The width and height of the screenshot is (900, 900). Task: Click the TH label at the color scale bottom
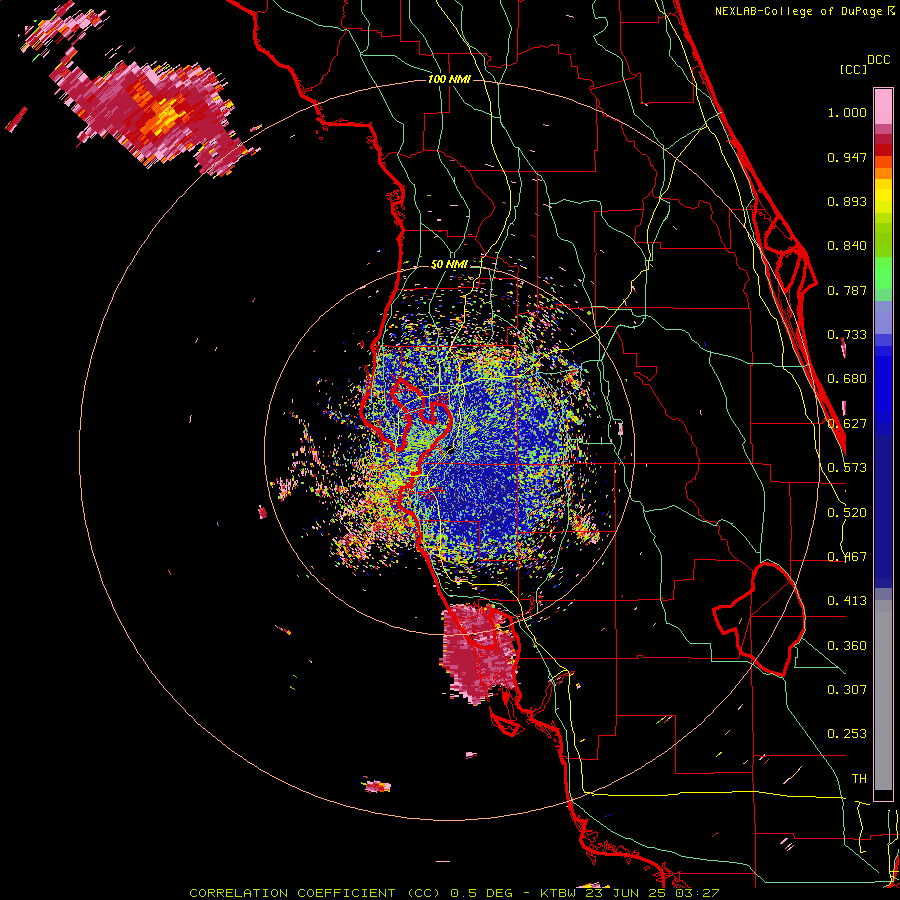point(859,778)
